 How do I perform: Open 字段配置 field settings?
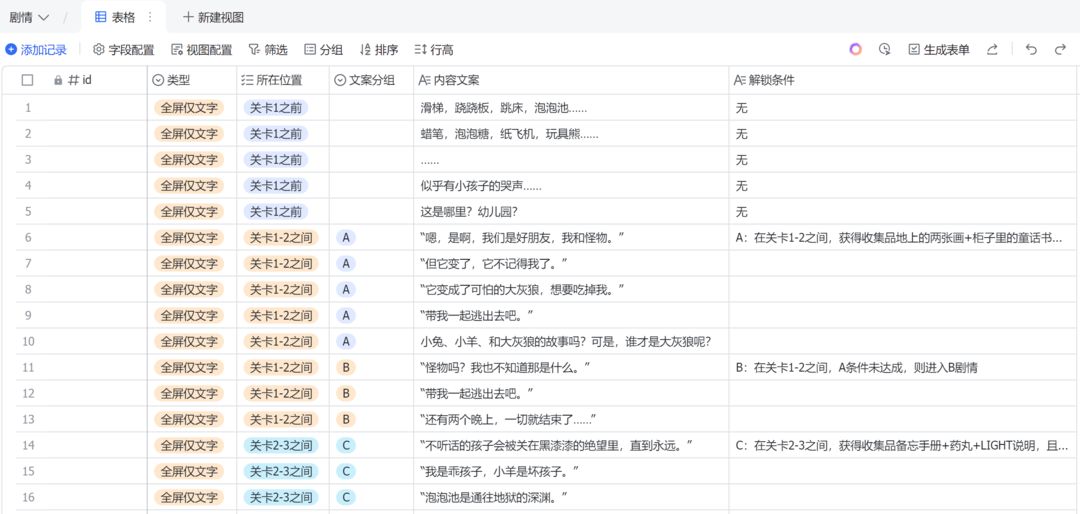(124, 50)
